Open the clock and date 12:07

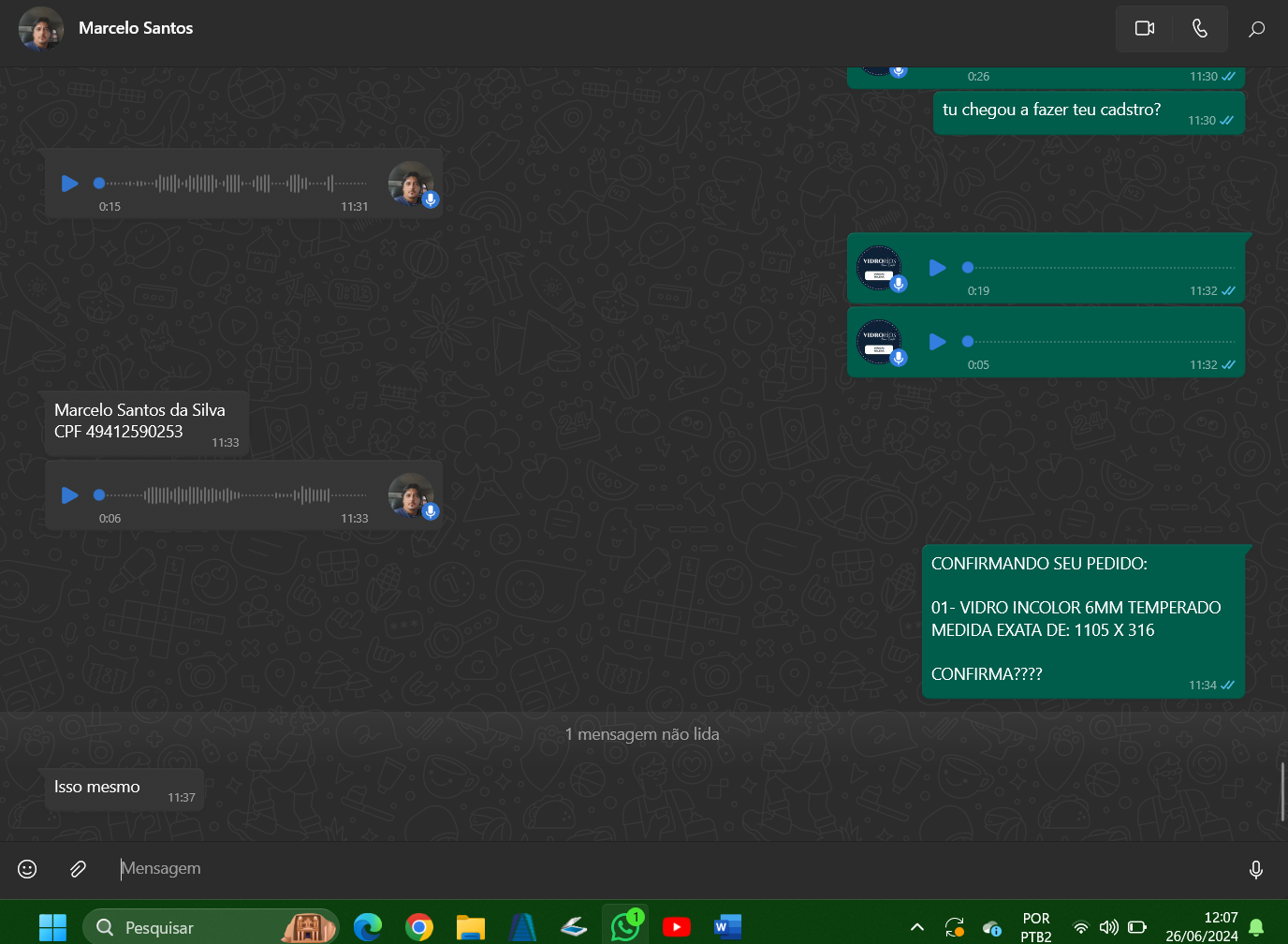(1202, 927)
